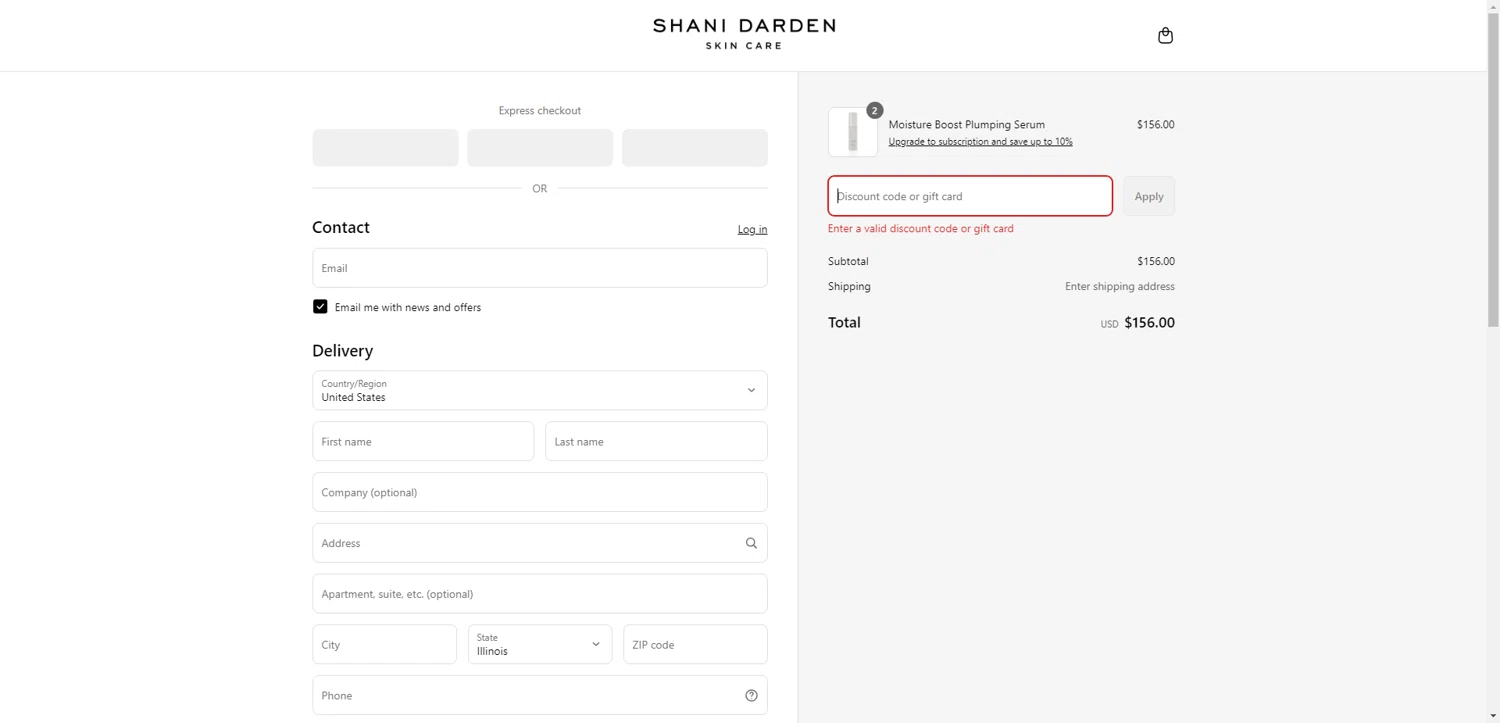Uncheck Email me with news and offers

pyautogui.click(x=320, y=307)
